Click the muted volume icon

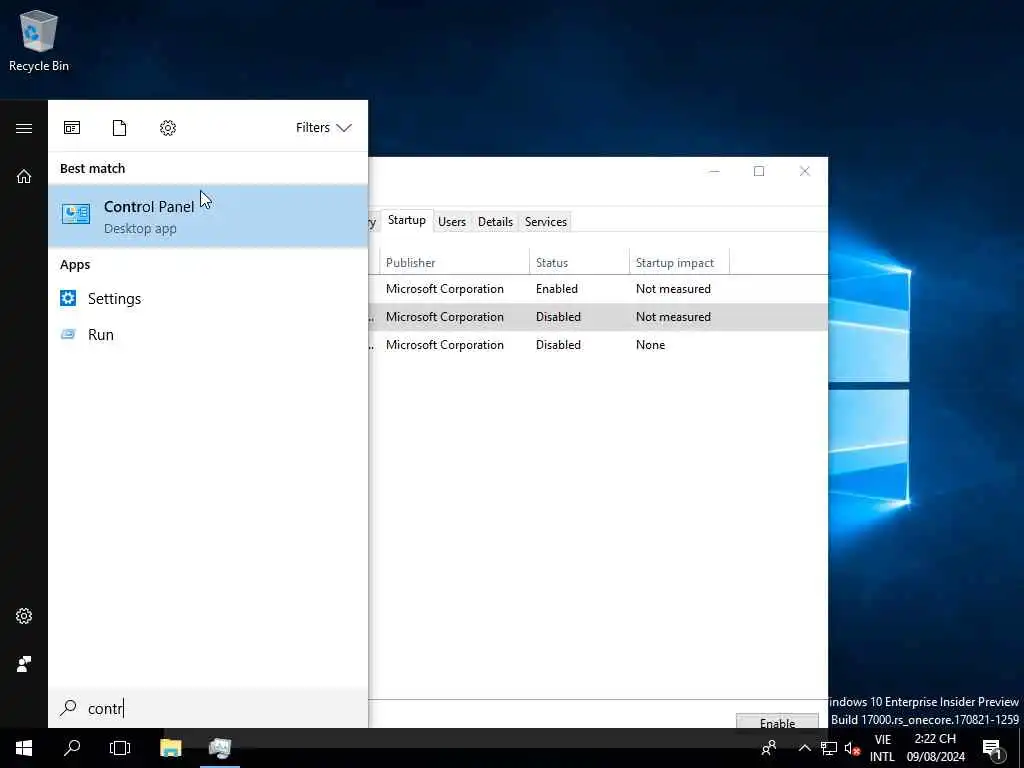(x=852, y=748)
